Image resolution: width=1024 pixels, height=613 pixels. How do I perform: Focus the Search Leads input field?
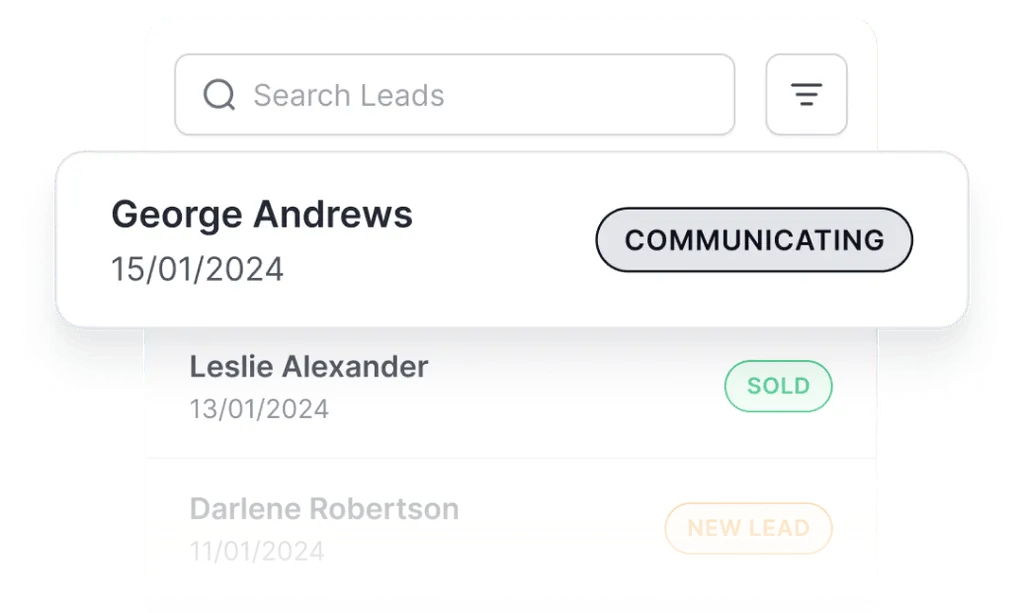click(455, 95)
